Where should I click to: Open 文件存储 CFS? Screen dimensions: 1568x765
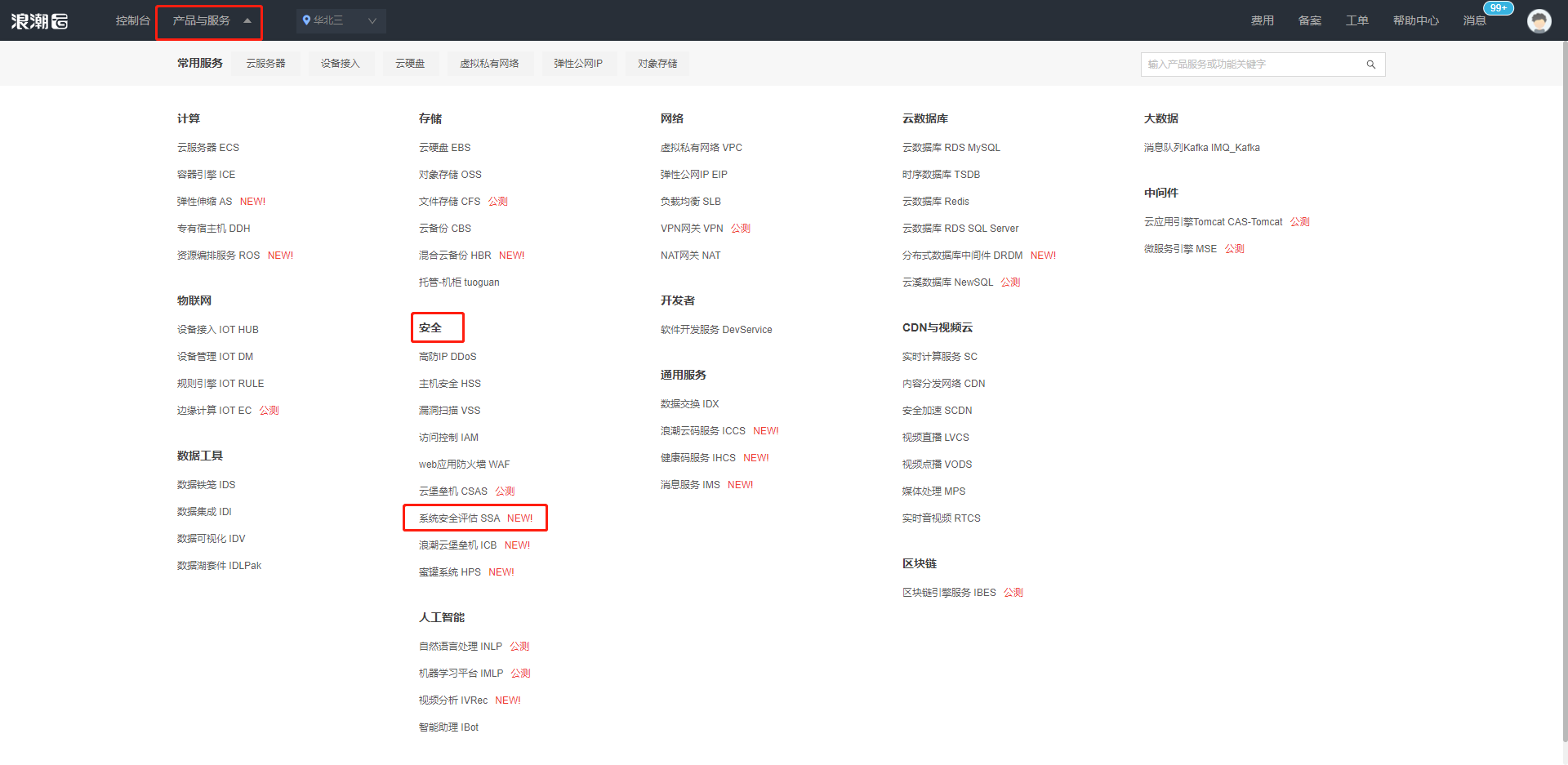pyautogui.click(x=449, y=202)
